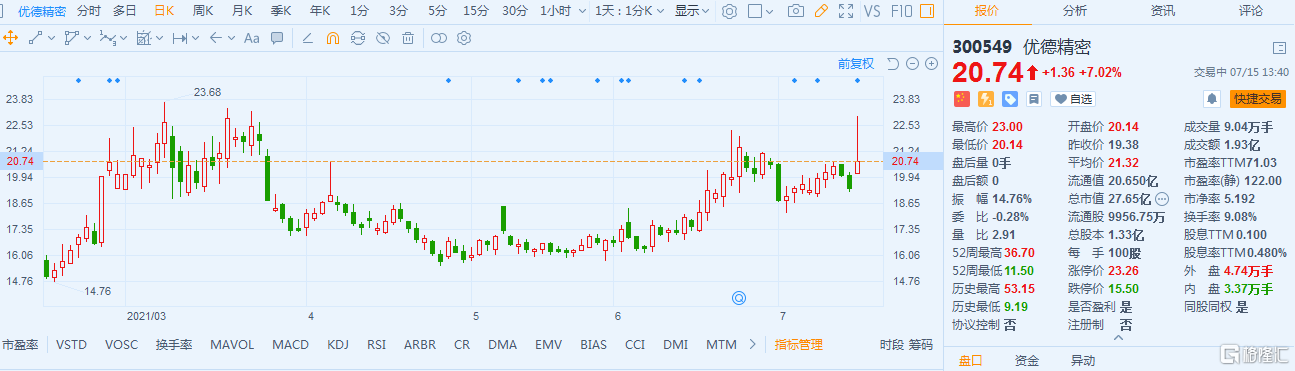Switch to the 分析 tab
Screen dimensions: 1295x371
click(1075, 11)
